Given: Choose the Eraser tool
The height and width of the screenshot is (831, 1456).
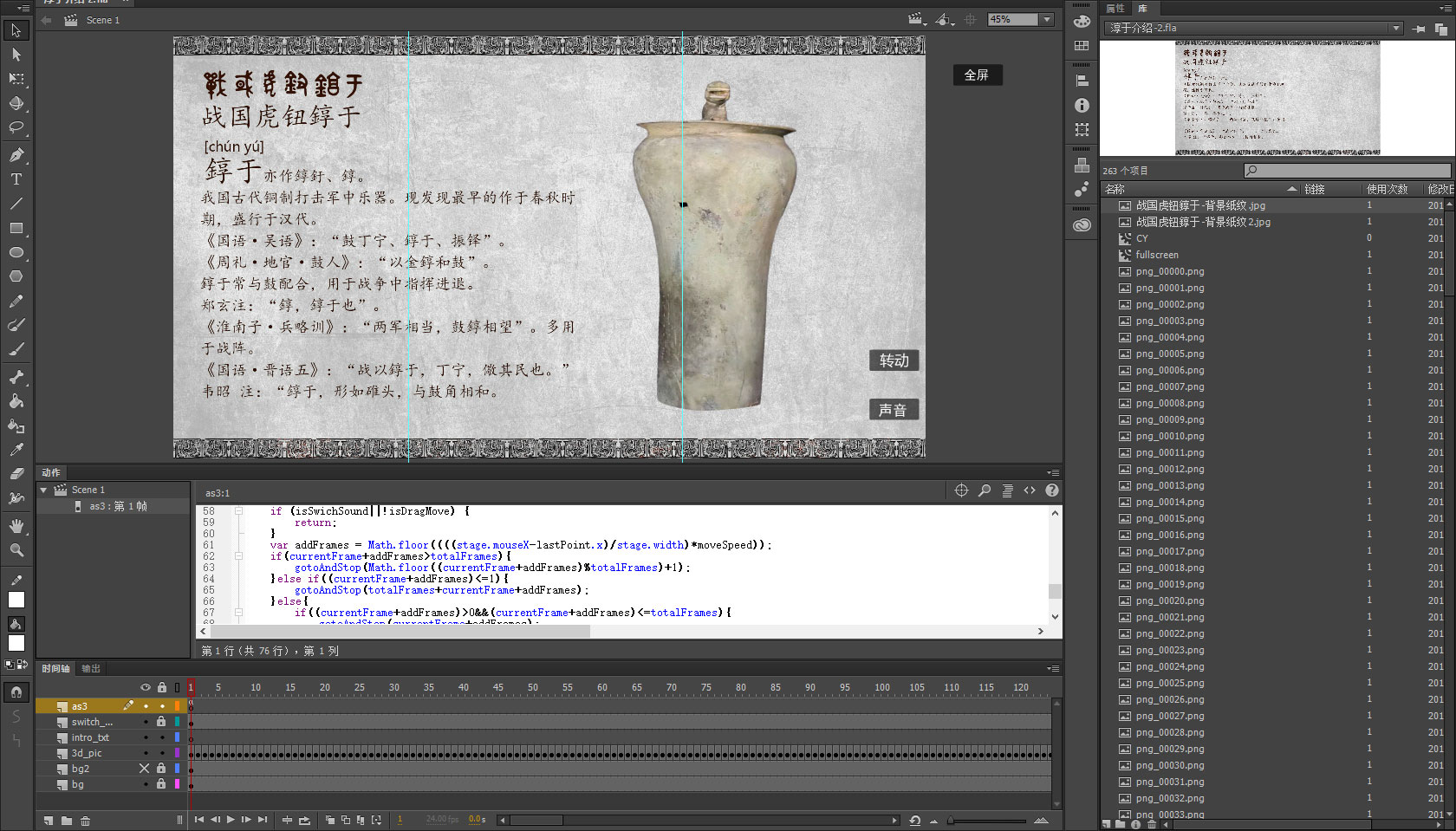Looking at the screenshot, I should (16, 473).
